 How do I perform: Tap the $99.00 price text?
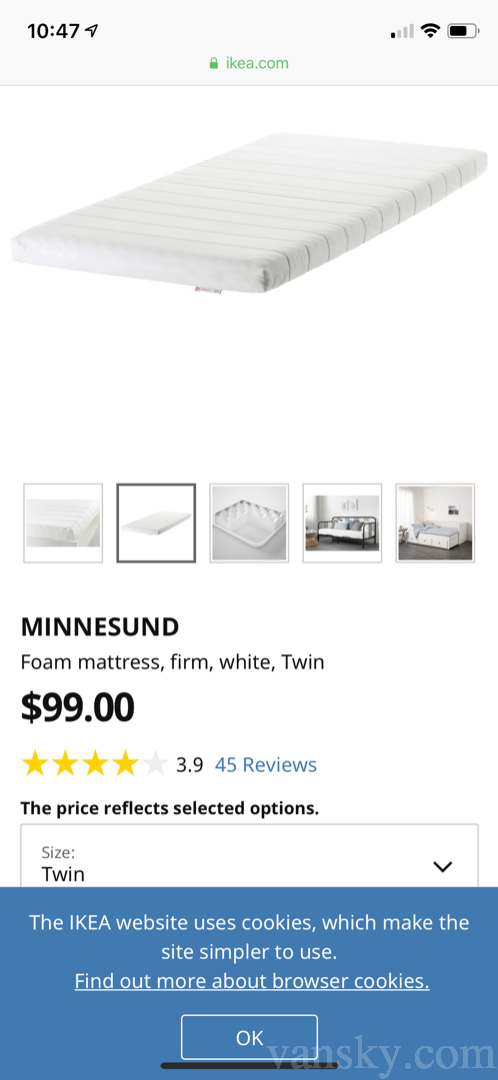(x=78, y=707)
